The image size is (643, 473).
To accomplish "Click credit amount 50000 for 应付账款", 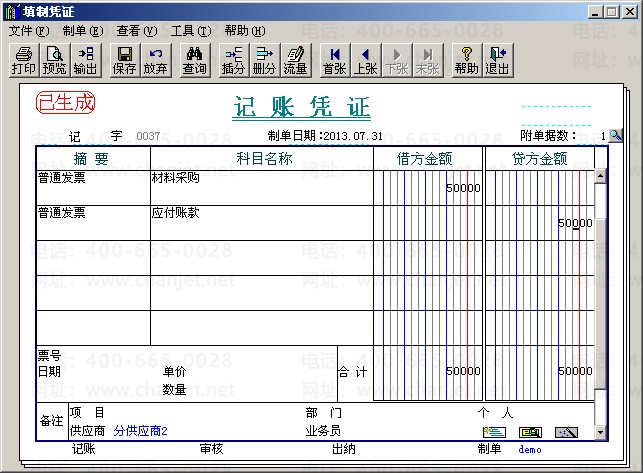I will [575, 223].
